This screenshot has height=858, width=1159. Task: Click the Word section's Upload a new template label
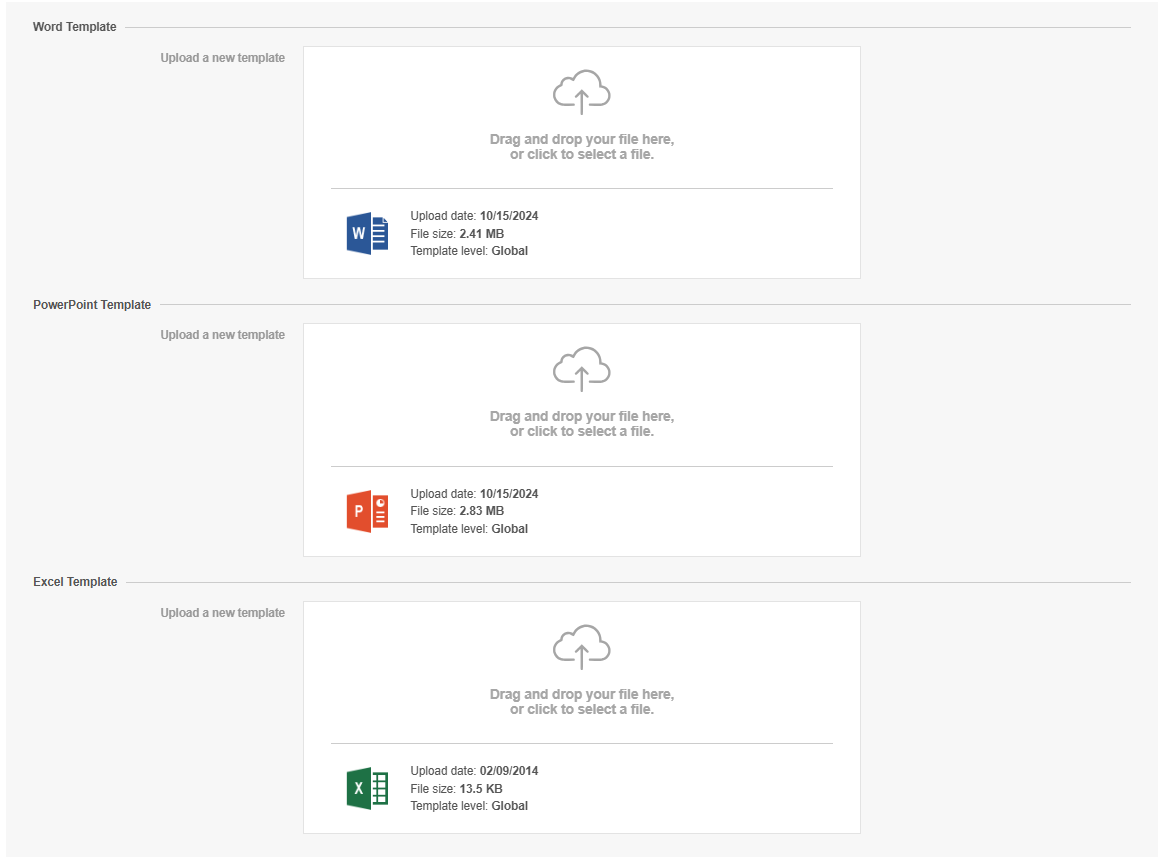pyautogui.click(x=222, y=58)
